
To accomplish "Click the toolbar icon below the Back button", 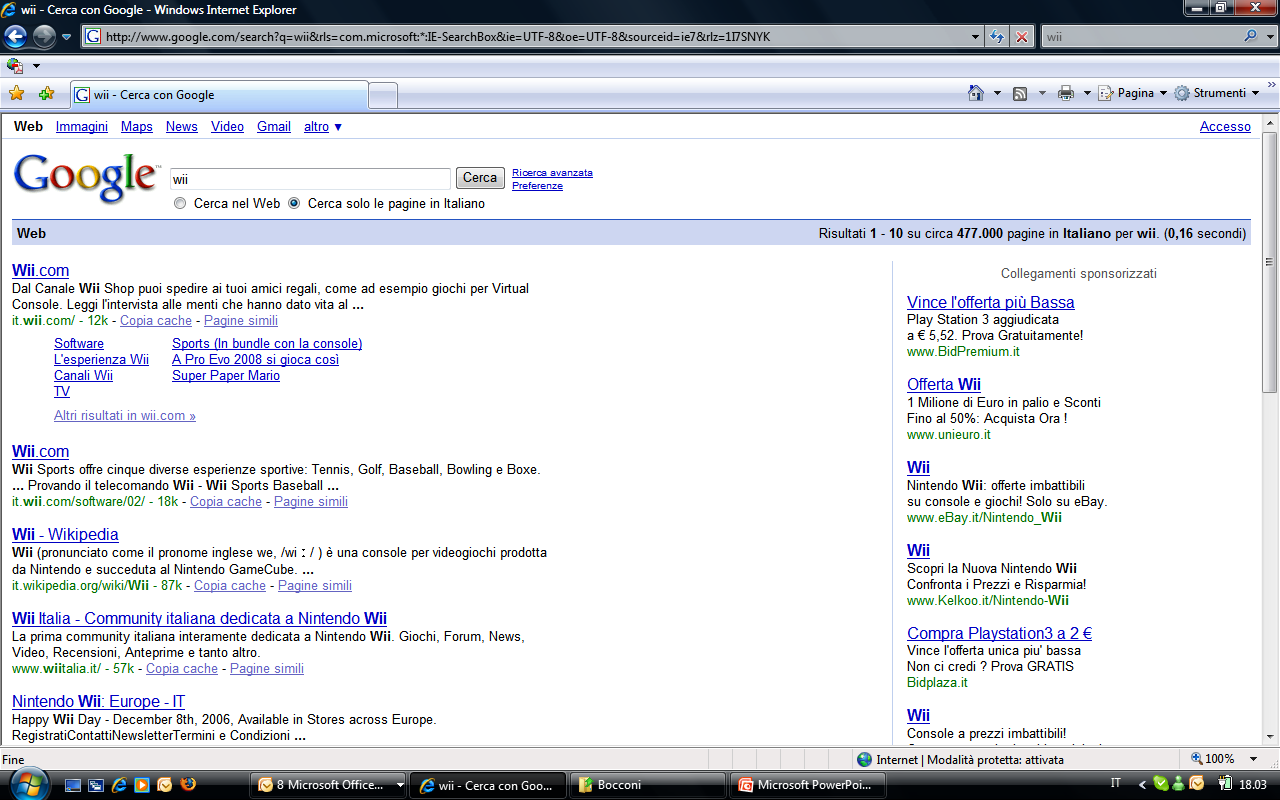I will (x=15, y=66).
